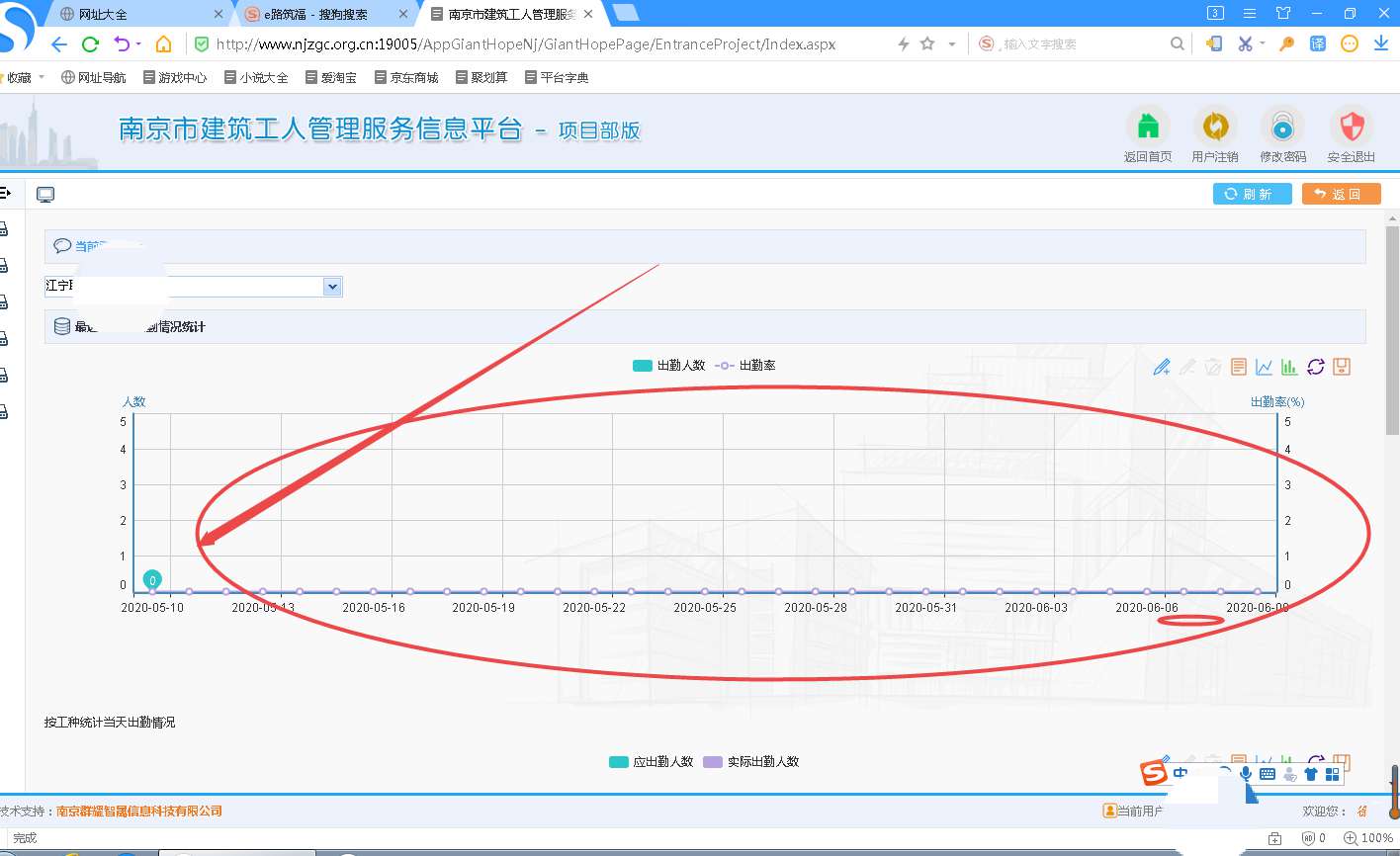Open the 江宁 project dropdown list

click(x=331, y=286)
